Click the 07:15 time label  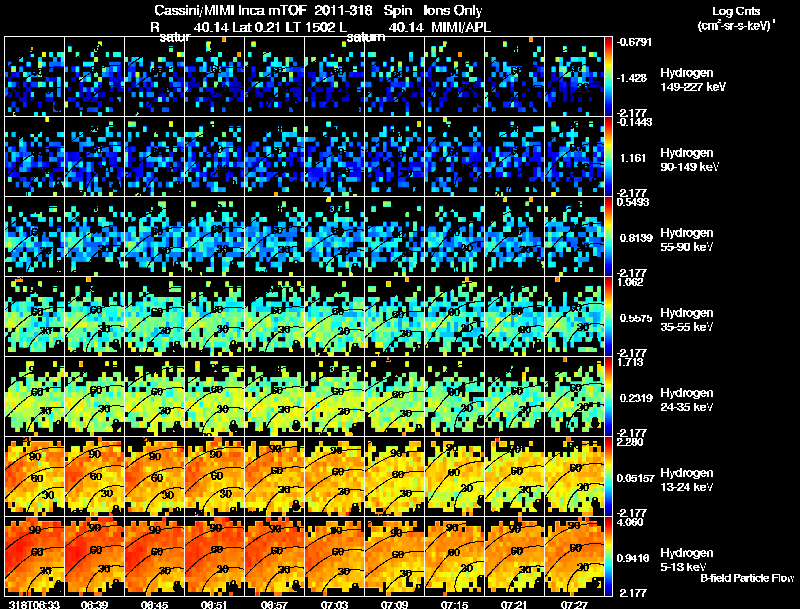(454, 604)
